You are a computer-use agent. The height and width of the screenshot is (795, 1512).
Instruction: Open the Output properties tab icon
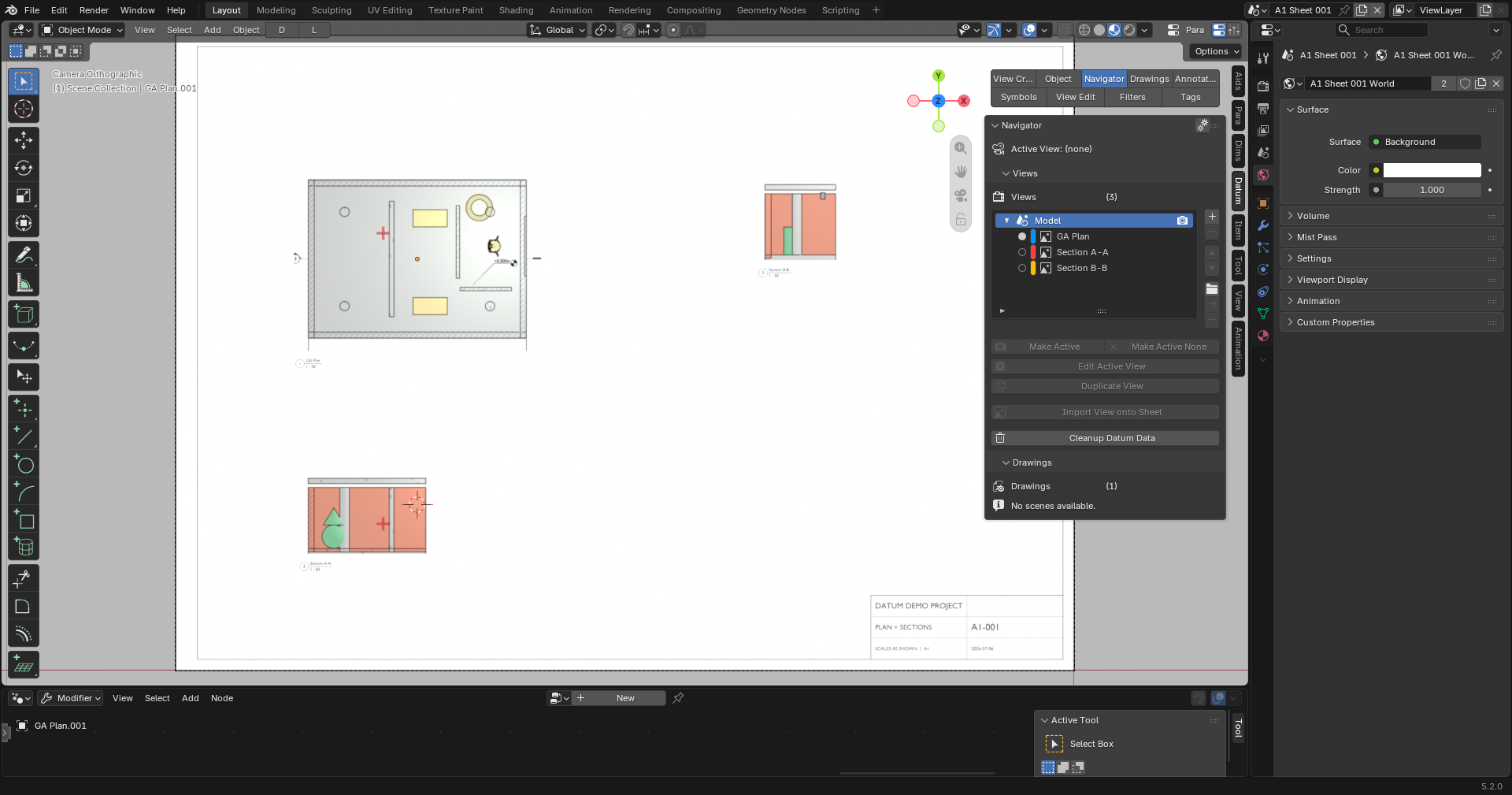1263,109
